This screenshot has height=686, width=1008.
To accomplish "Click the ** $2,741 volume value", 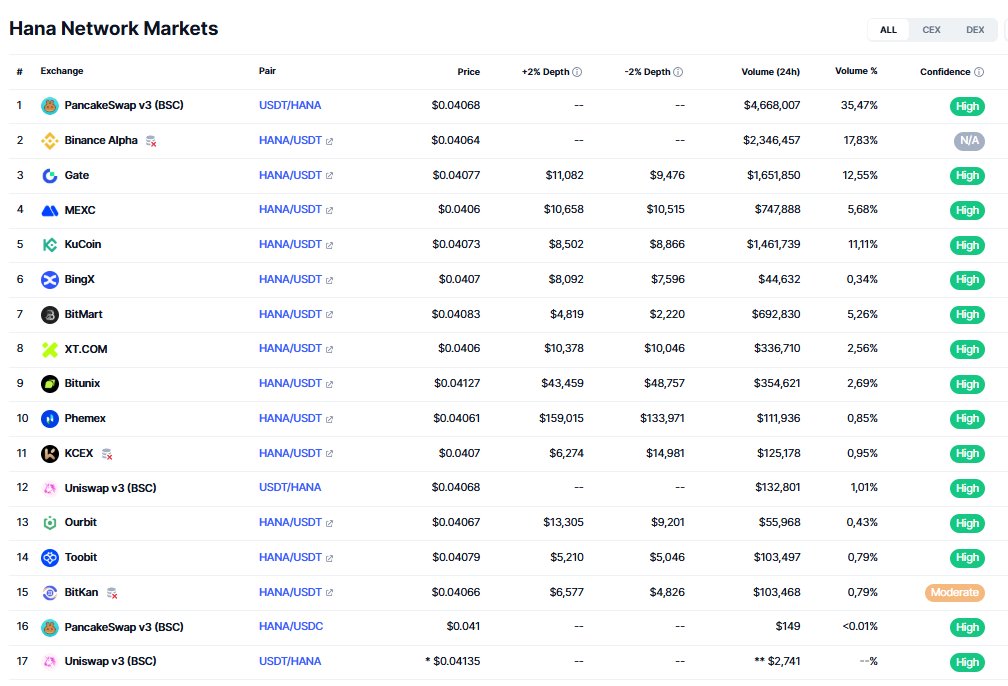I will [x=777, y=662].
